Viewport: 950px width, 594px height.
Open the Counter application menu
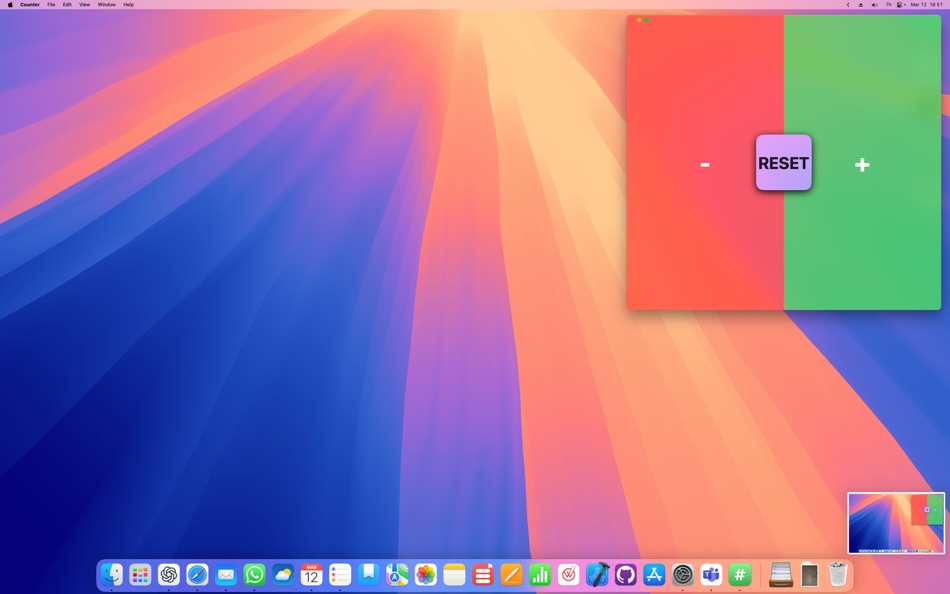[30, 4]
